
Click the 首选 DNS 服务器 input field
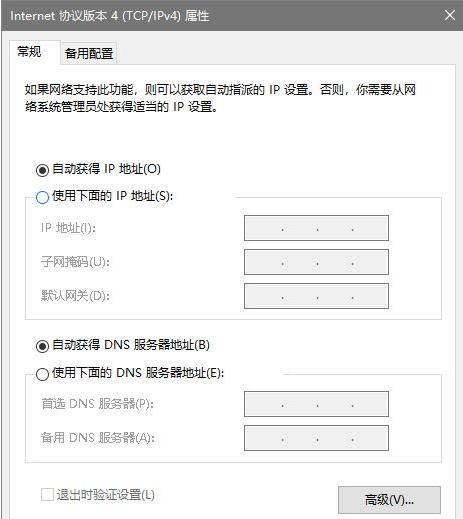[316, 404]
